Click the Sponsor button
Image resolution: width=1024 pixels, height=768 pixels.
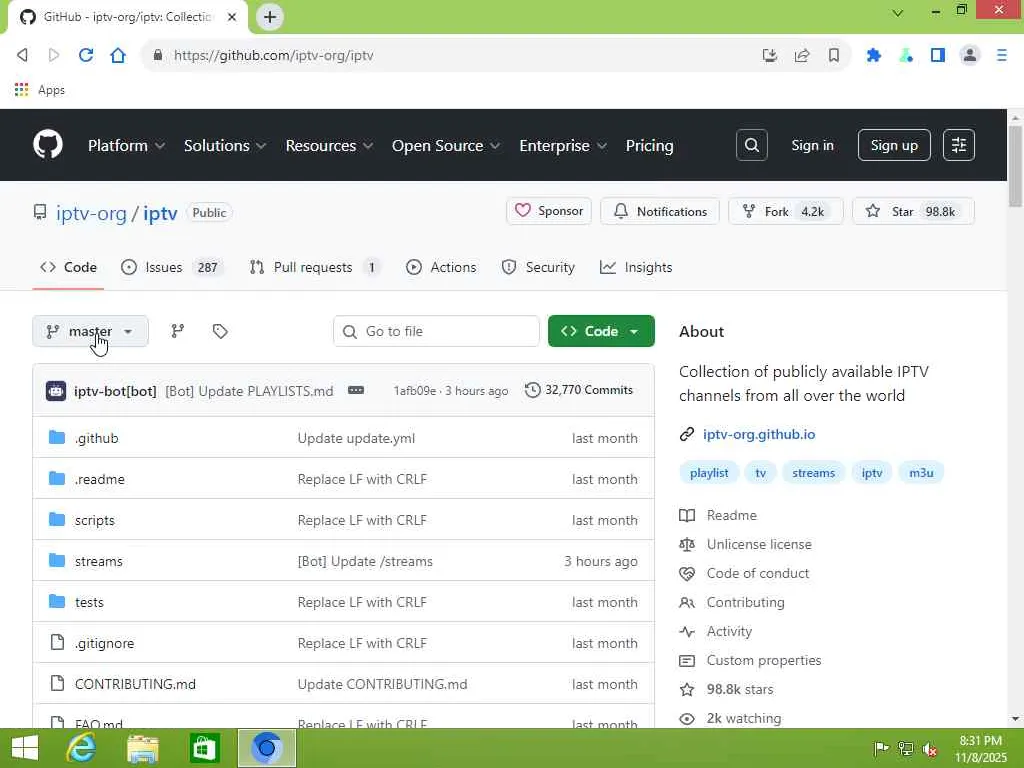point(549,211)
